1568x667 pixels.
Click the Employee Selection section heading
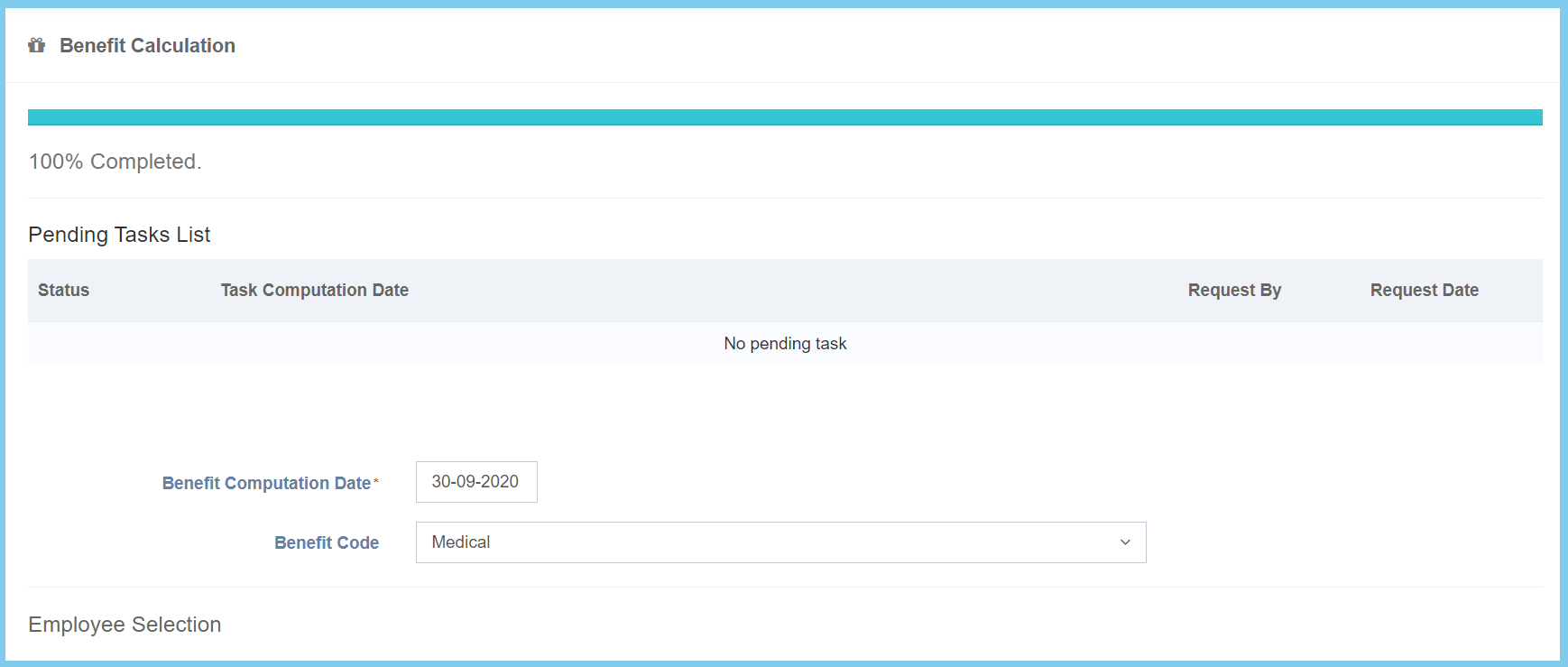[125, 625]
